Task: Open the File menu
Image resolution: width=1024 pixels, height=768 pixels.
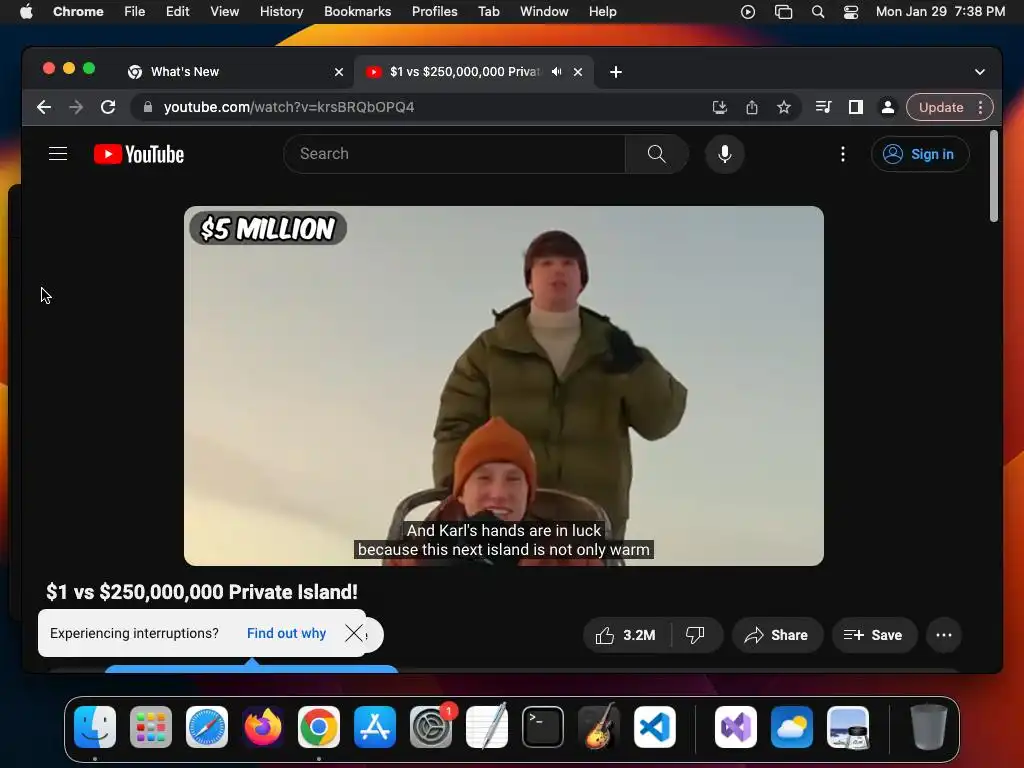Action: point(135,12)
